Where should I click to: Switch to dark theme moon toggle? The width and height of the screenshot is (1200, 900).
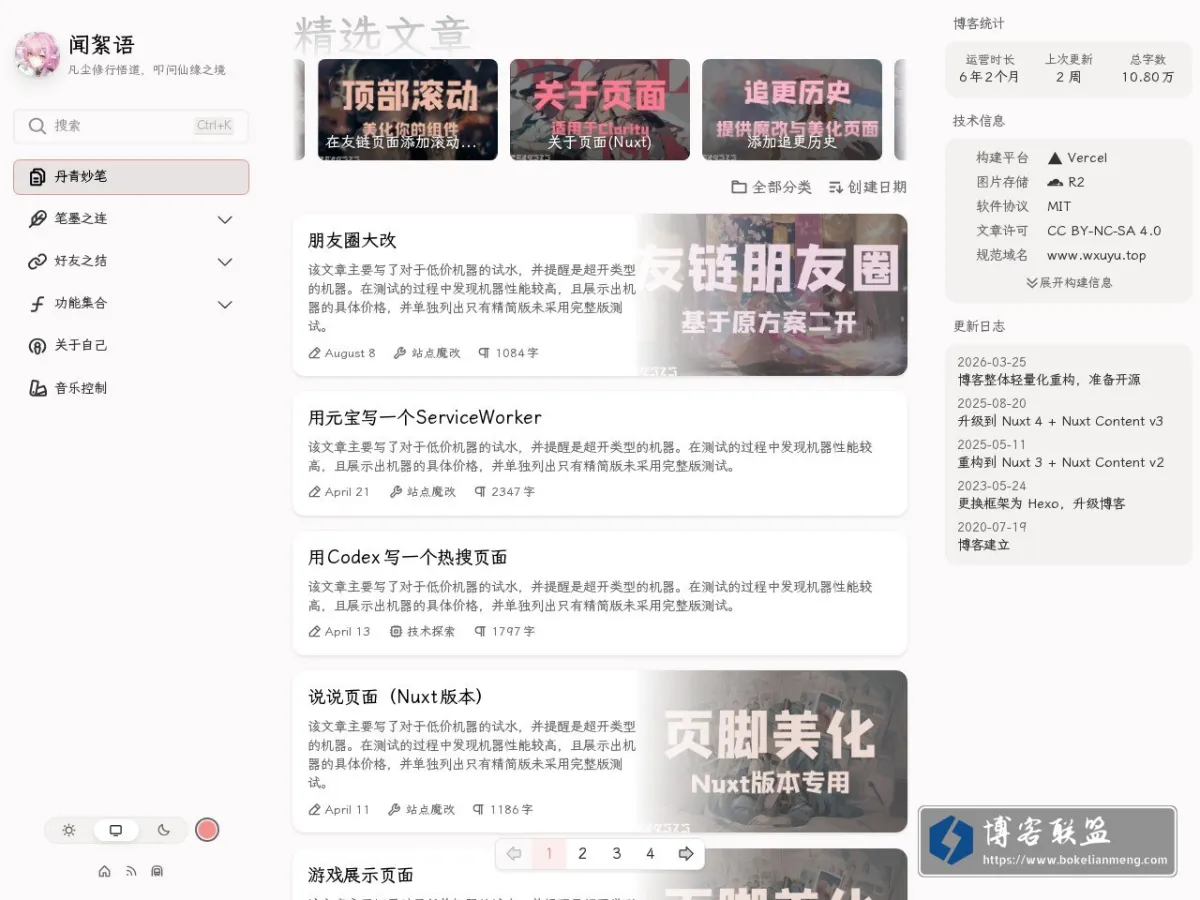tap(164, 830)
